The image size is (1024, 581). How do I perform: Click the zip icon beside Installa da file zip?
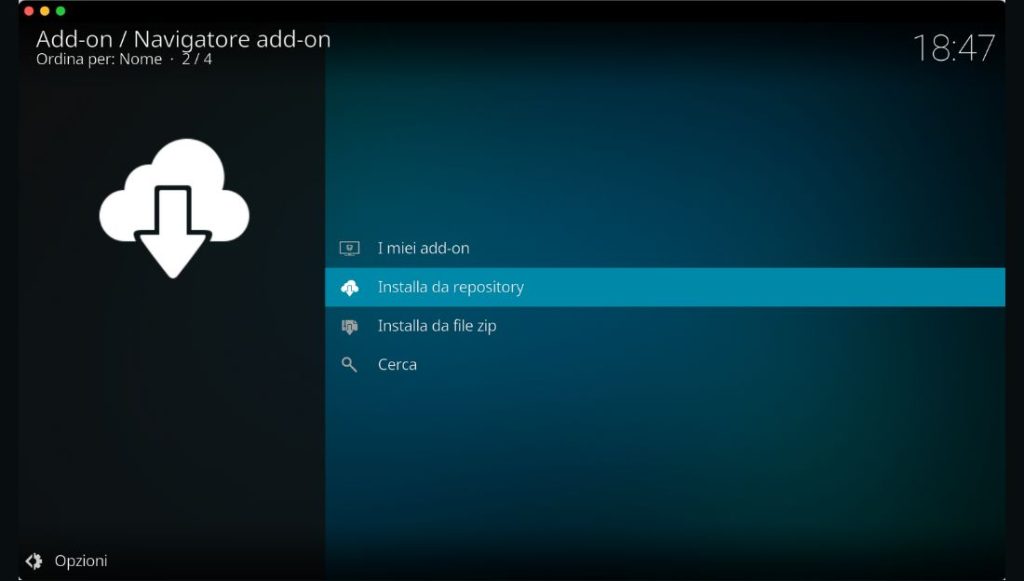pyautogui.click(x=349, y=326)
